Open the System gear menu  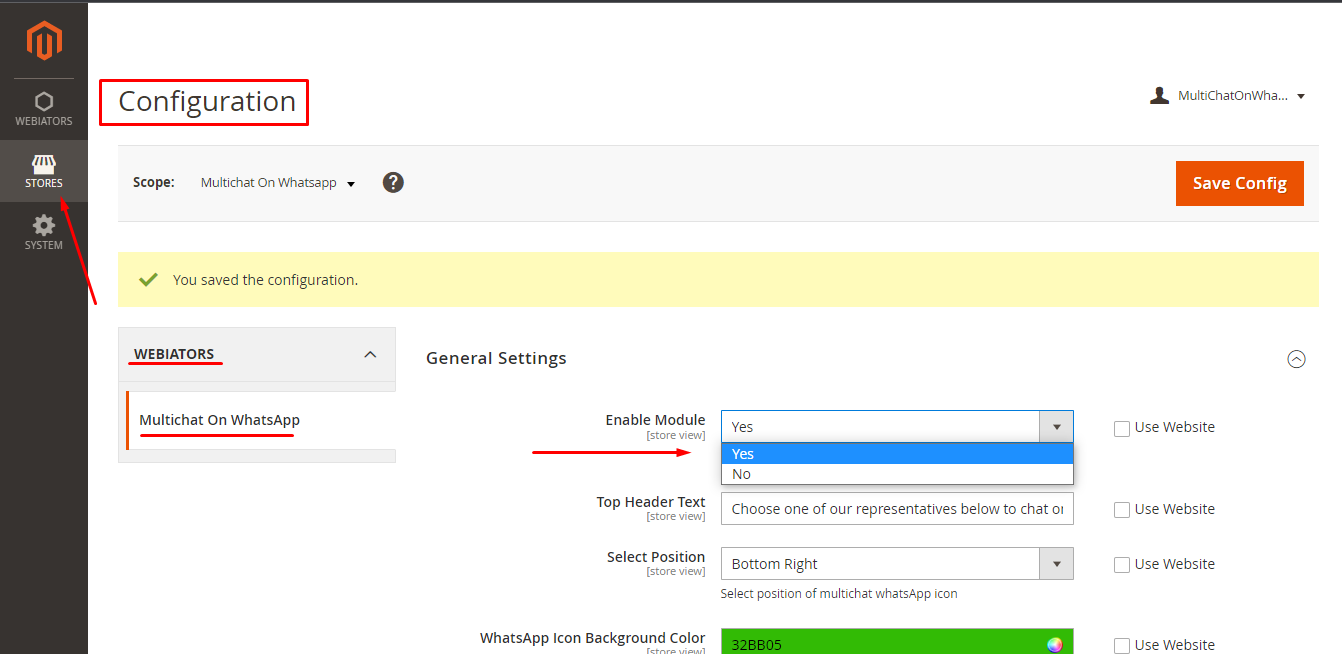coord(44,233)
